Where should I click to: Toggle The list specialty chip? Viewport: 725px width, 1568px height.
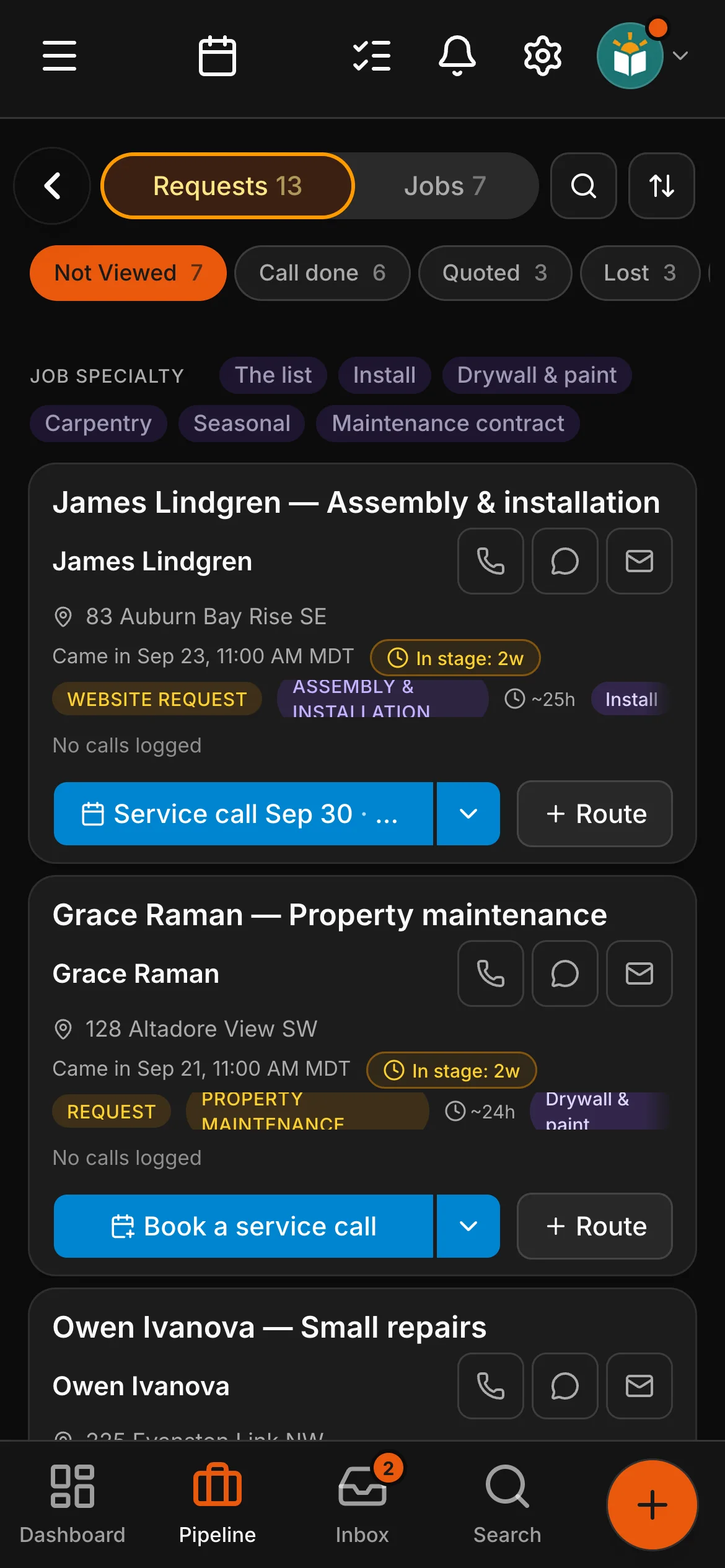[273, 375]
